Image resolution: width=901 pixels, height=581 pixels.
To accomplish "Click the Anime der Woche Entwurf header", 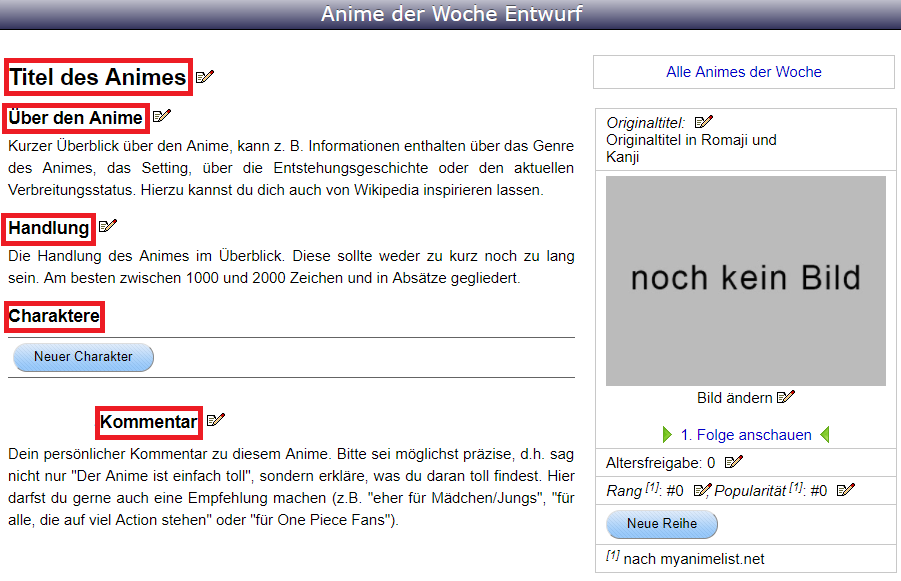I will pyautogui.click(x=451, y=14).
